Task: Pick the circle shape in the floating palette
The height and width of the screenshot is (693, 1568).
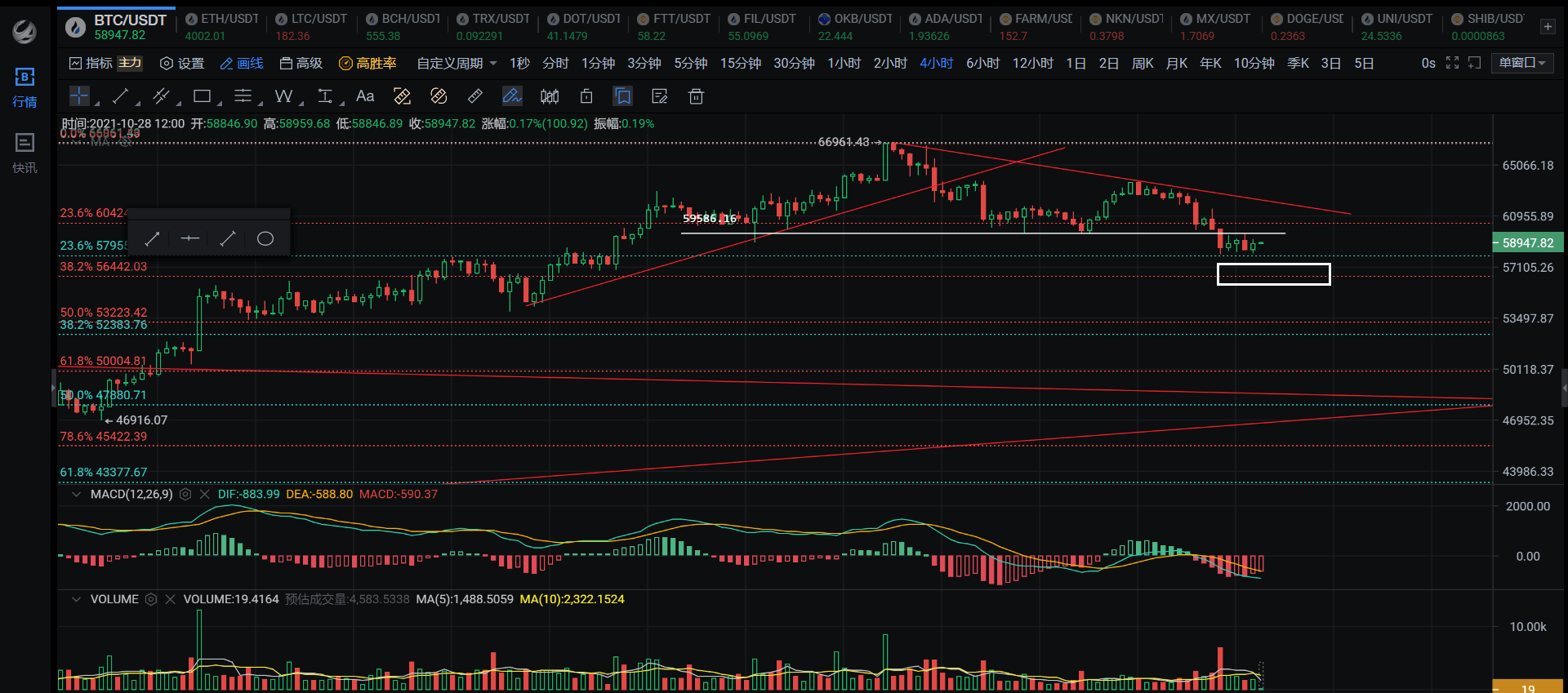Action: [265, 238]
